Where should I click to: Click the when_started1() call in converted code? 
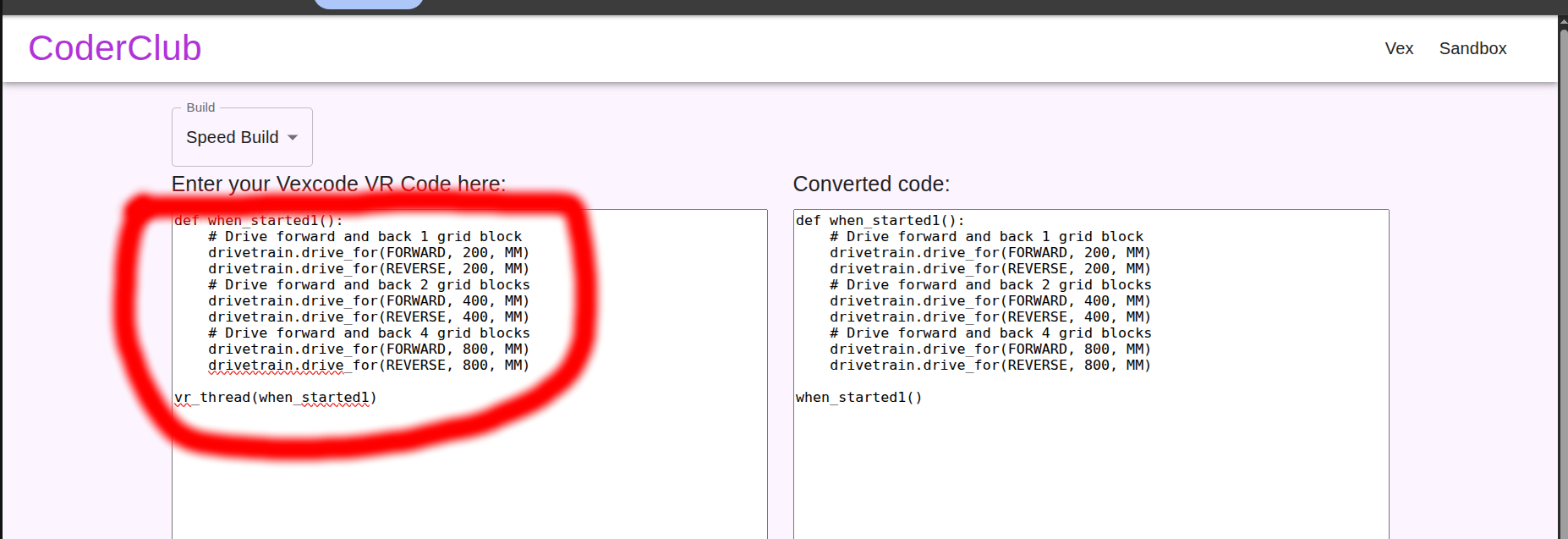point(858,398)
